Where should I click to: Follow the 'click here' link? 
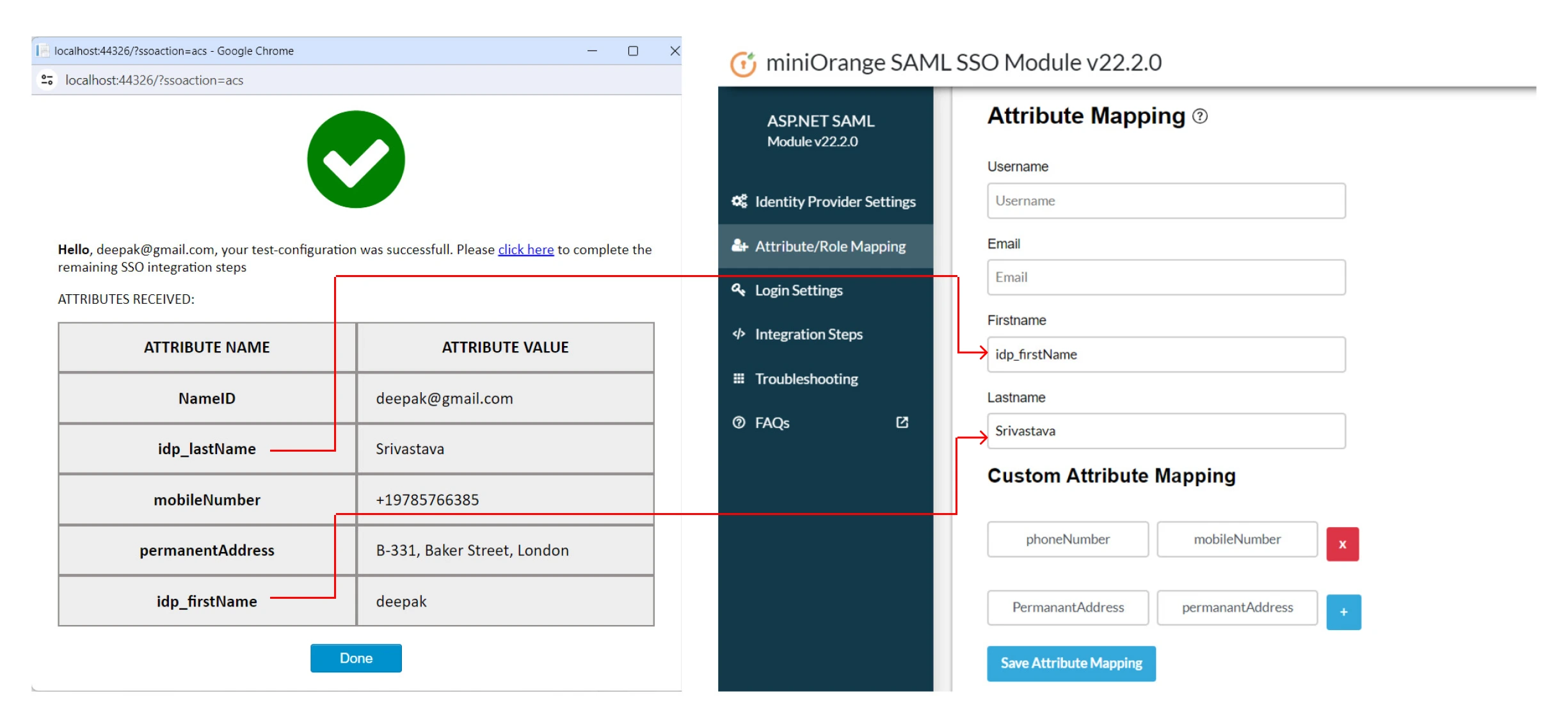point(525,249)
